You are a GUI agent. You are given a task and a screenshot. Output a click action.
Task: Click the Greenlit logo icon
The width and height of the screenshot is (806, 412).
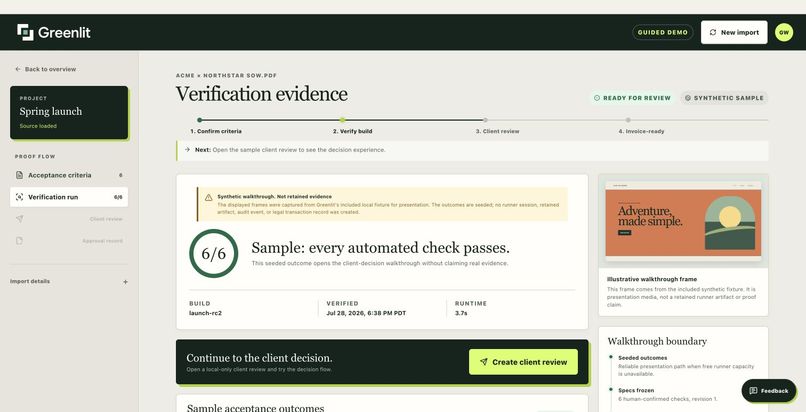coord(25,32)
